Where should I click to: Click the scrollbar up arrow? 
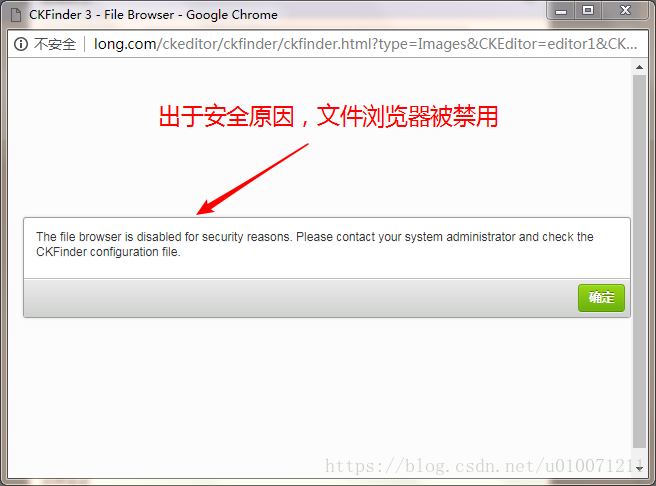(639, 67)
